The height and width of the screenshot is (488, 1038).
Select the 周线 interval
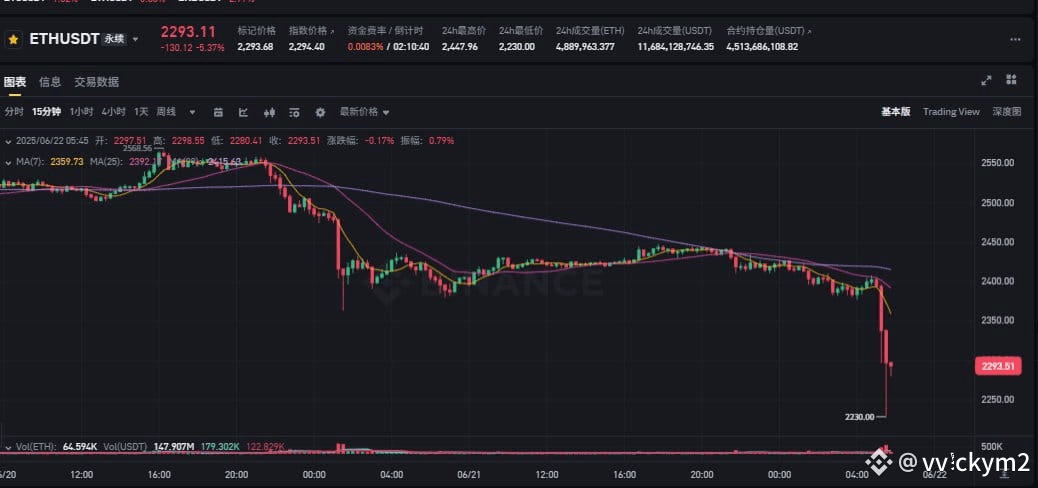(x=166, y=112)
